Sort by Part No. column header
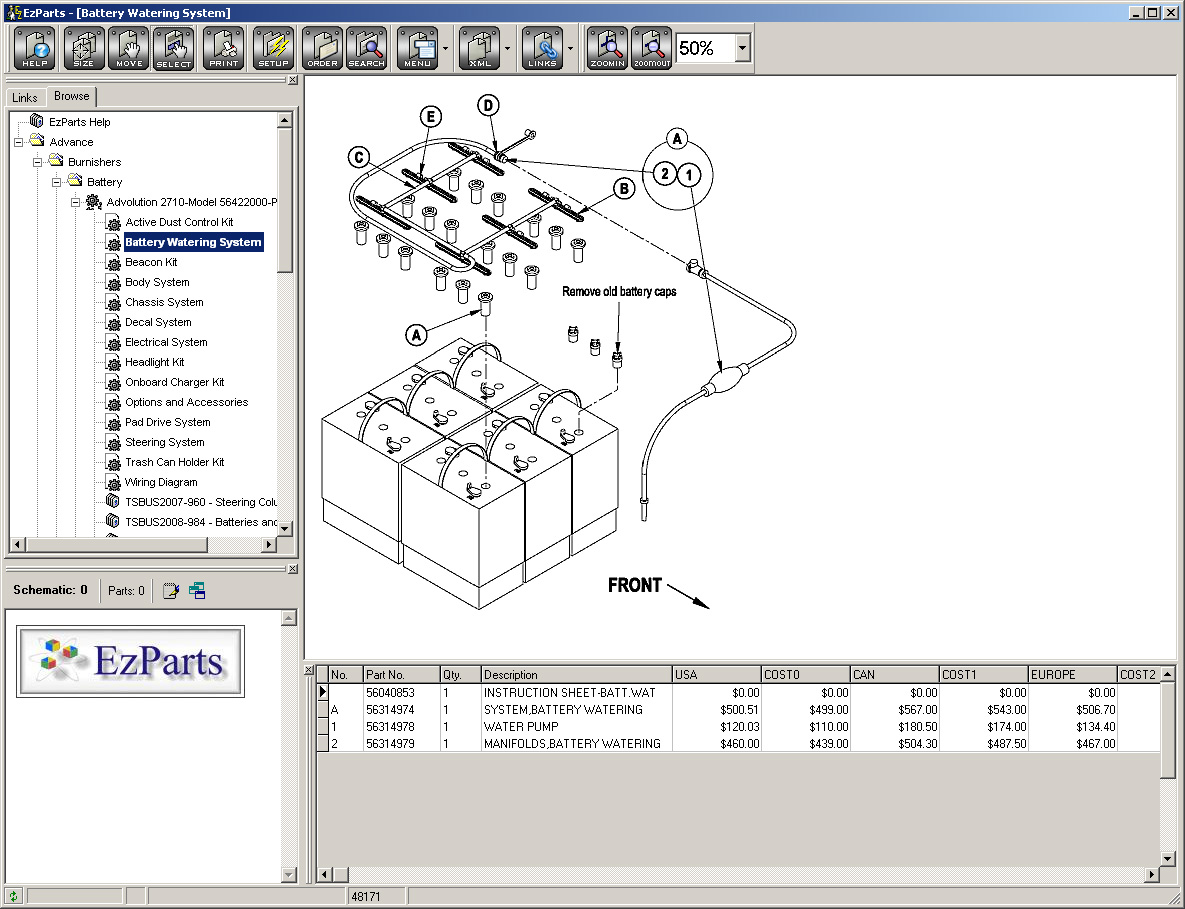Screen dimensions: 1185x909 tap(401, 675)
